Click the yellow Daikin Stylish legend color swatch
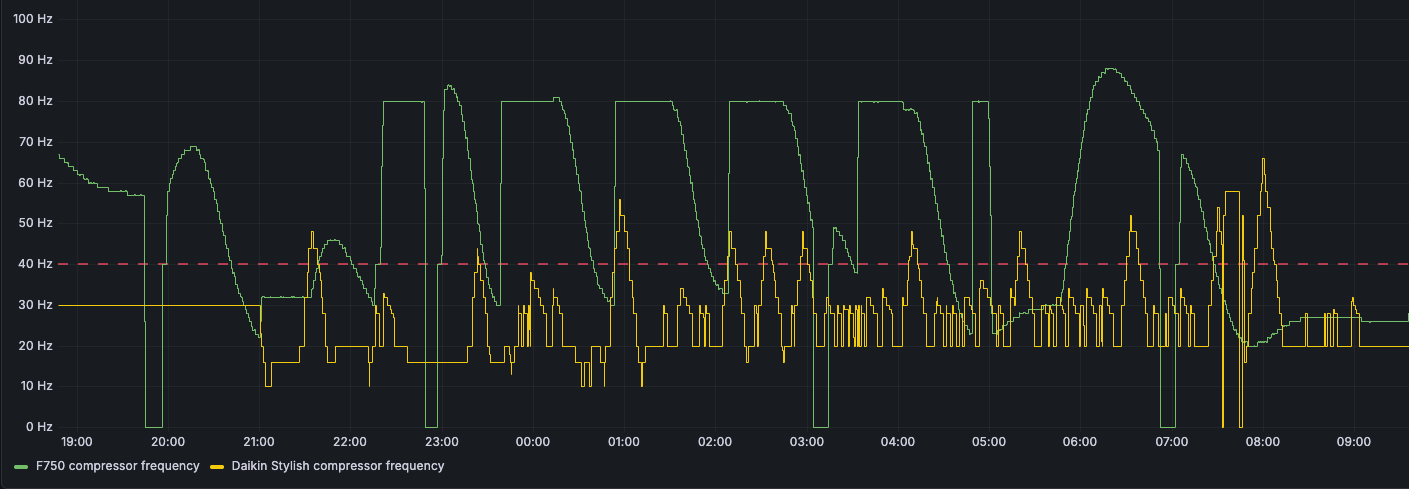Viewport: 1409px width, 489px height. (217, 467)
